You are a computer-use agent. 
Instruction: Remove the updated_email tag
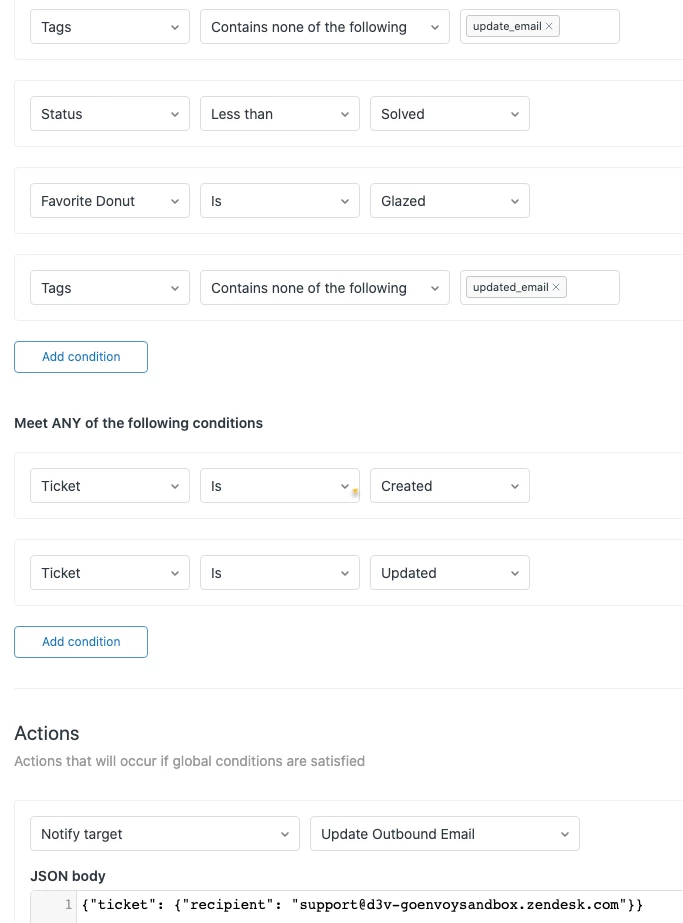[556, 287]
